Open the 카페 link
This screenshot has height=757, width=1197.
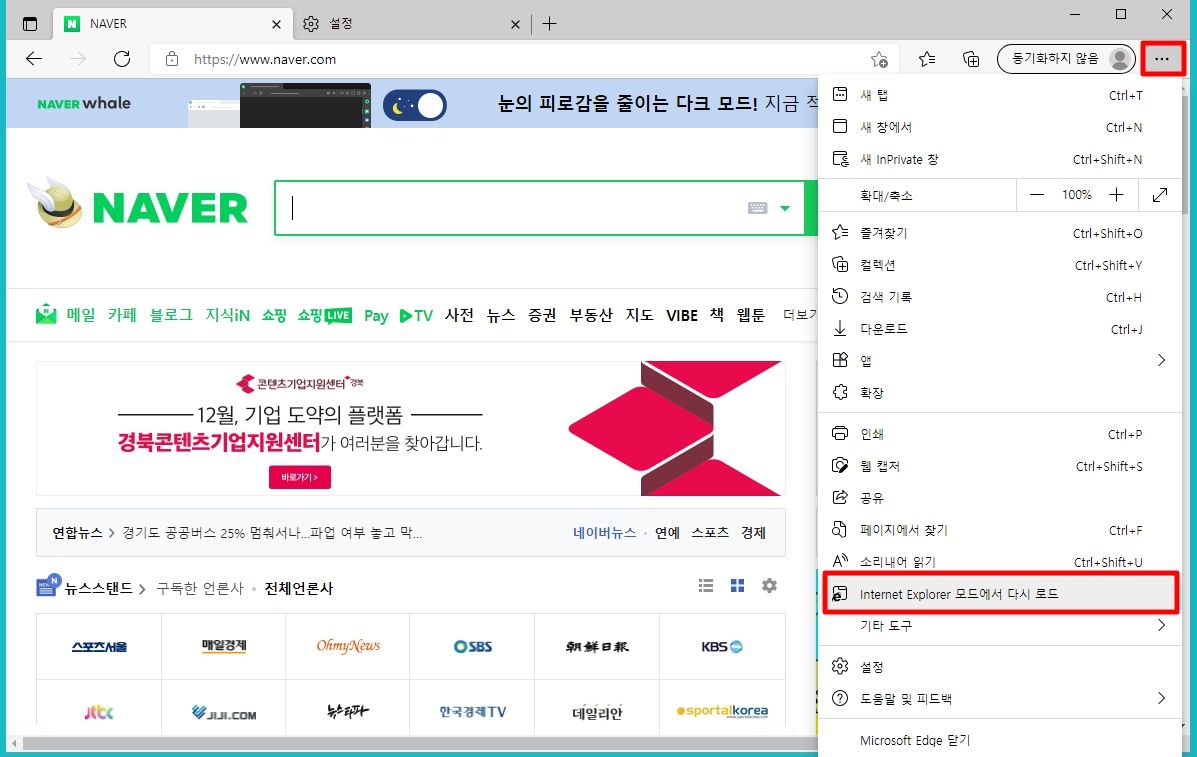[122, 314]
